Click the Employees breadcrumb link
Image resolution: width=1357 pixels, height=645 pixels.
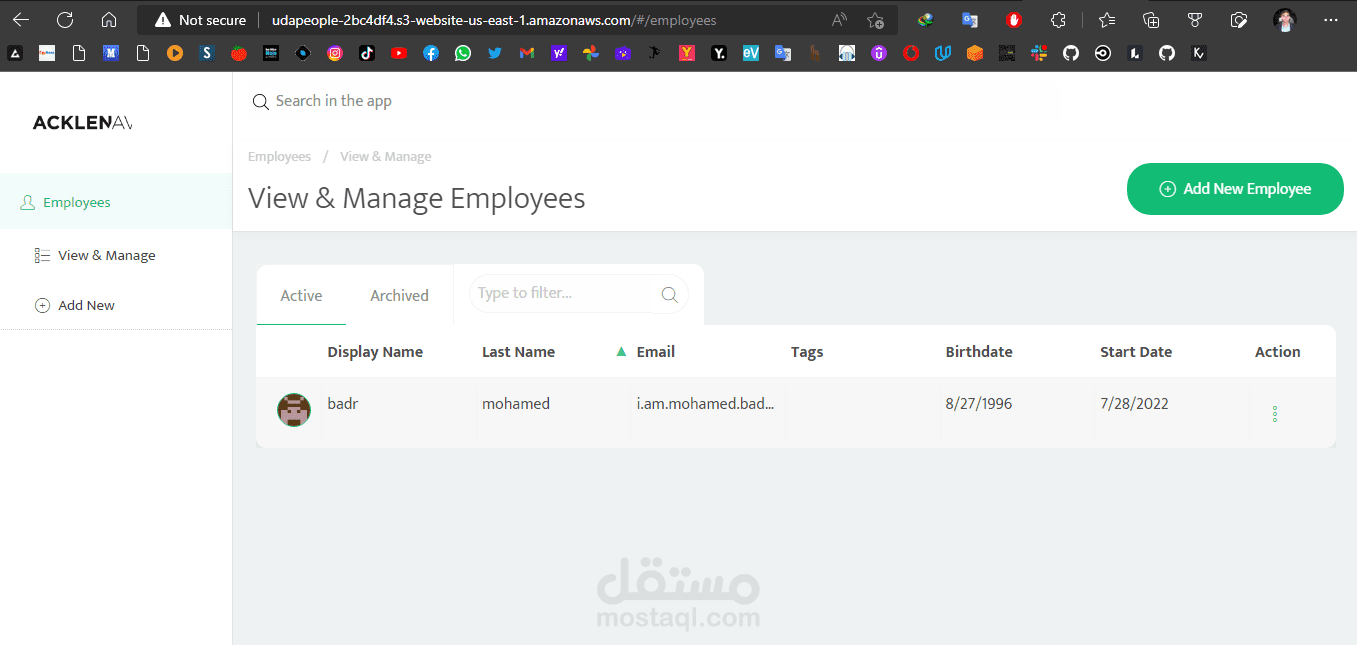pyautogui.click(x=280, y=156)
